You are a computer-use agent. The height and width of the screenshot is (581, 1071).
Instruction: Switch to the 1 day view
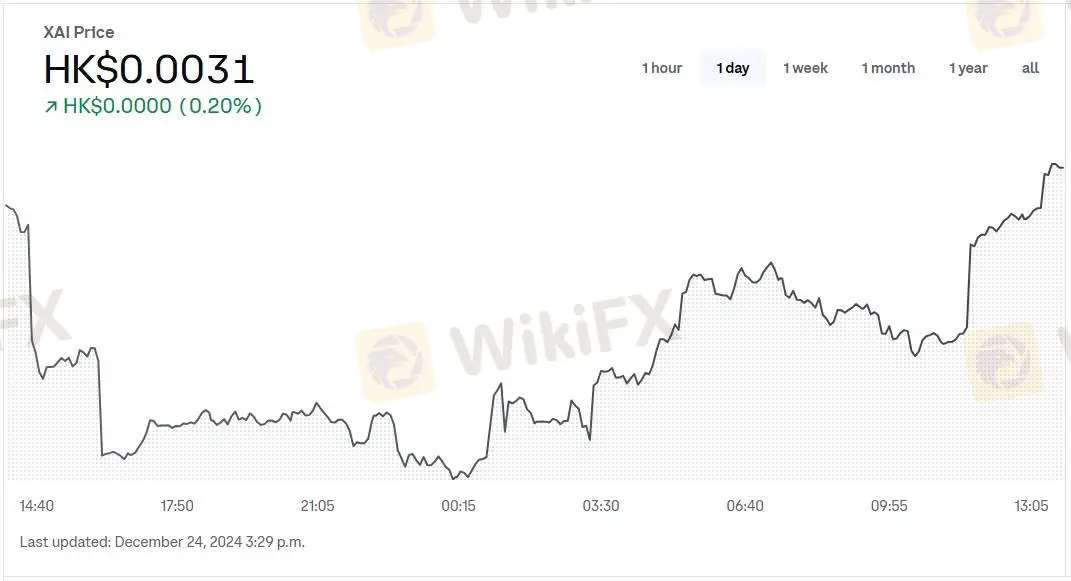point(732,68)
